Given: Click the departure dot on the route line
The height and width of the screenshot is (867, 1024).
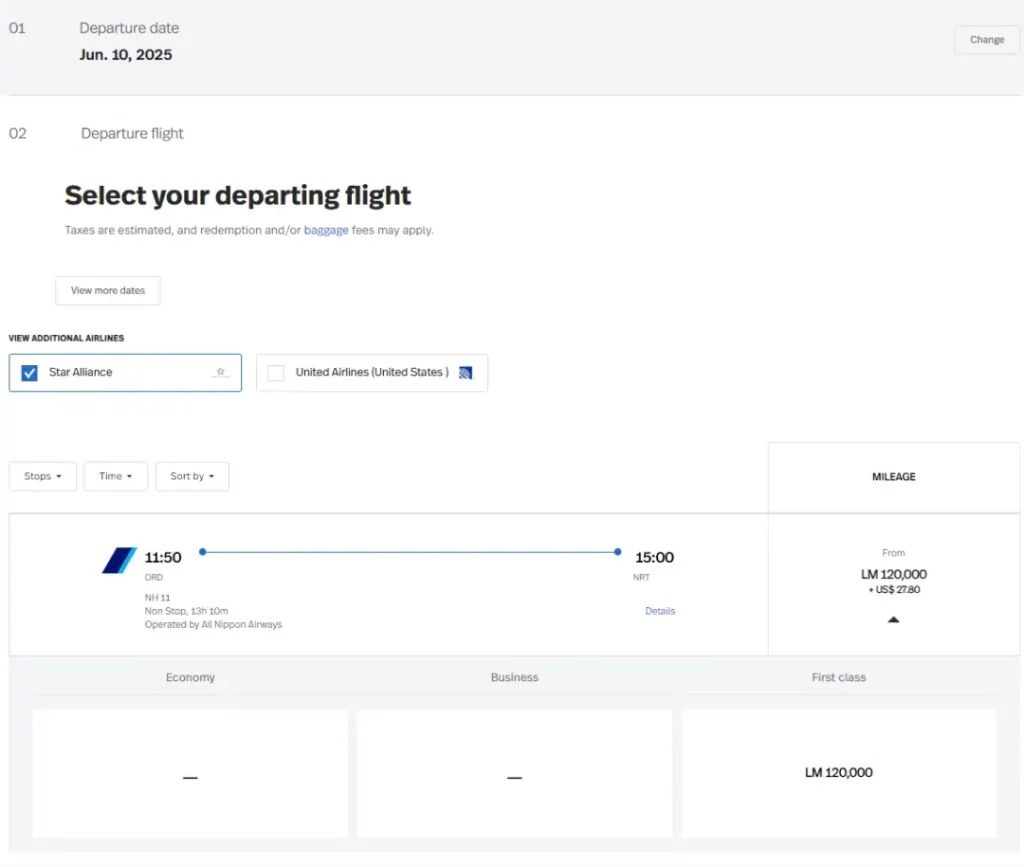Looking at the screenshot, I should (x=203, y=551).
